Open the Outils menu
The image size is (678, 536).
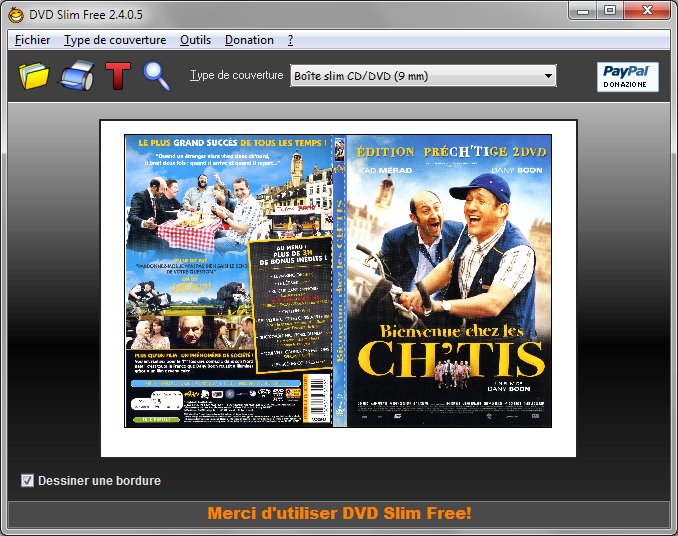coord(195,40)
